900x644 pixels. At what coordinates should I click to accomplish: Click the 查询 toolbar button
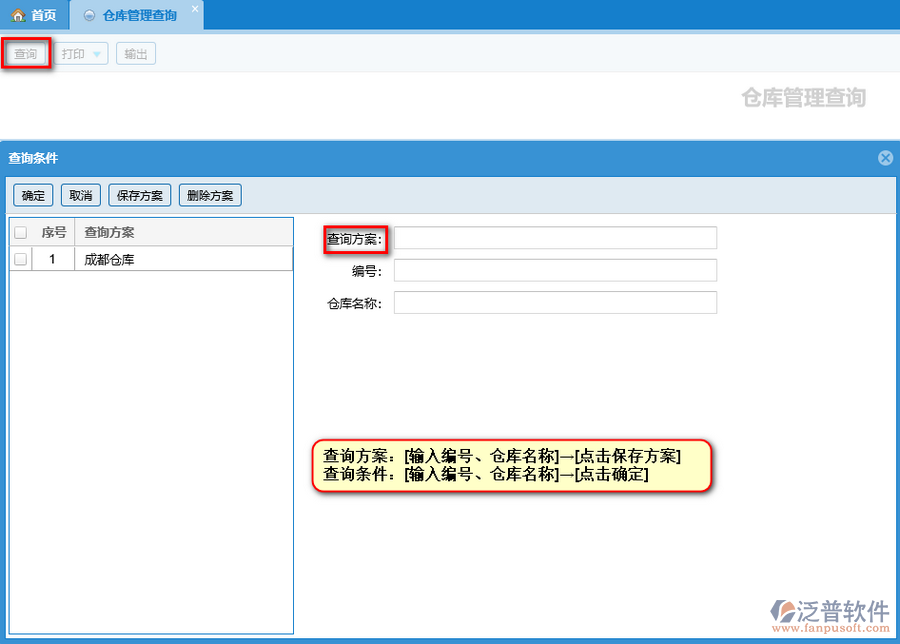coord(26,54)
